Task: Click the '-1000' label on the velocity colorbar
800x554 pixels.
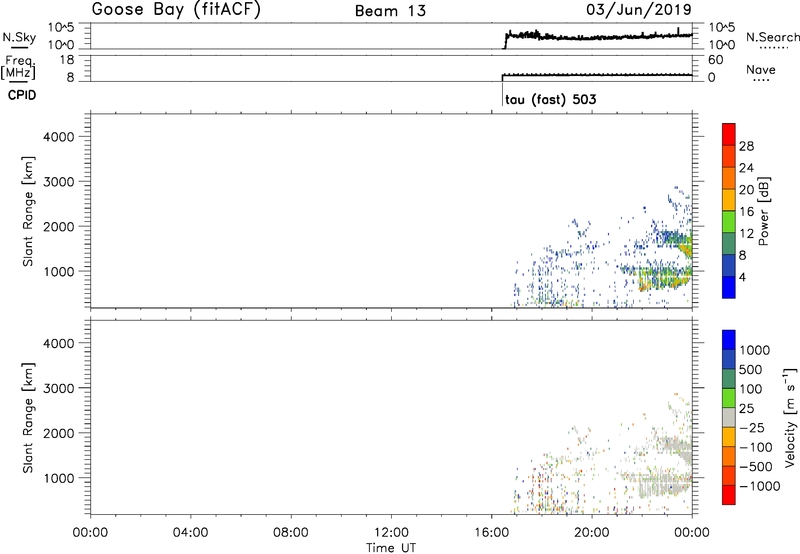Action: 759,486
